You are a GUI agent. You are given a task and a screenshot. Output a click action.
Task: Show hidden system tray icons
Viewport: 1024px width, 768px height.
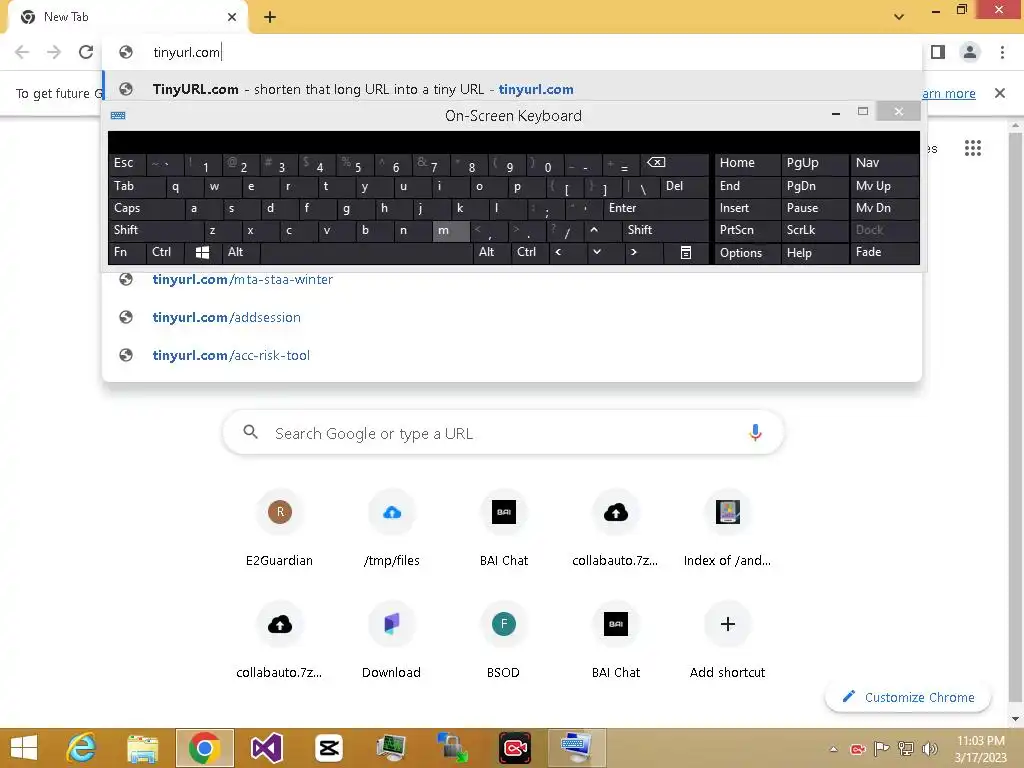tap(833, 749)
